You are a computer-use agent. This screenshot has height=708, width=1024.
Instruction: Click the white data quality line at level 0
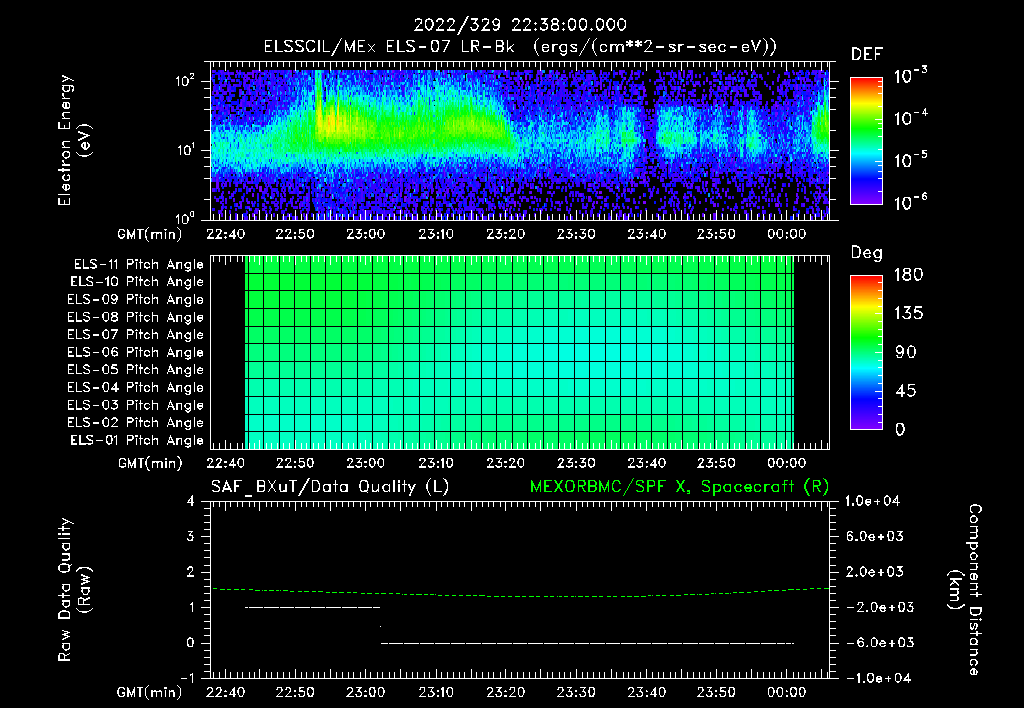[x=587, y=644]
